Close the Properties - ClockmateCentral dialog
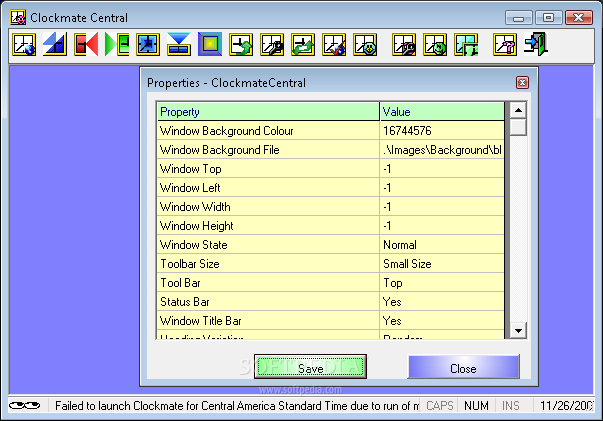 point(522,82)
